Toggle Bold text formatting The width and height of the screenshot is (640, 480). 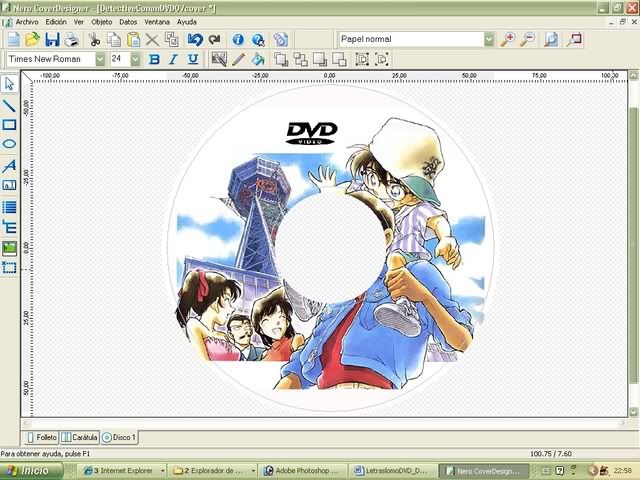coord(154,60)
